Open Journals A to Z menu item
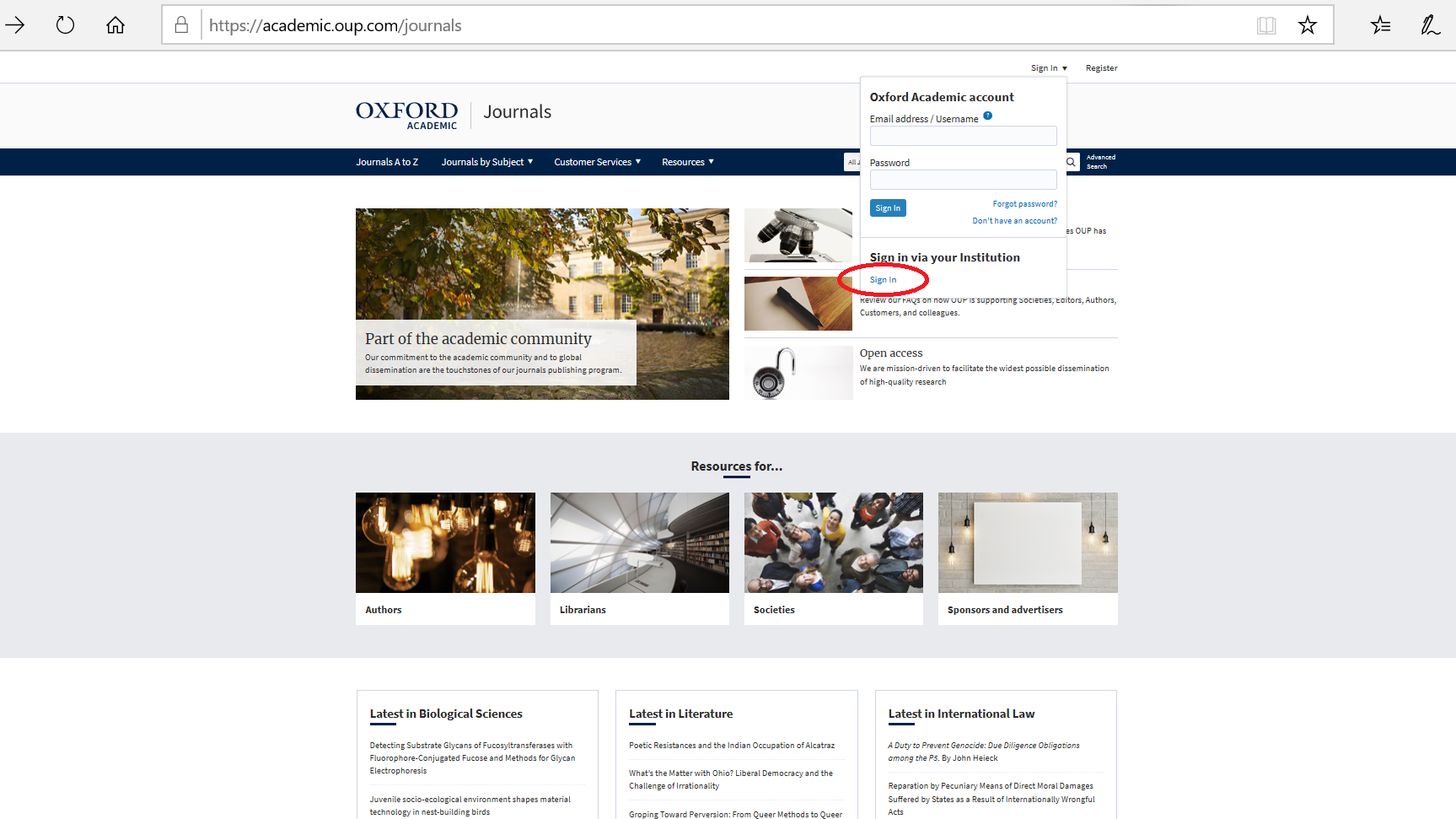Screen dimensions: 1456x819 [387, 162]
